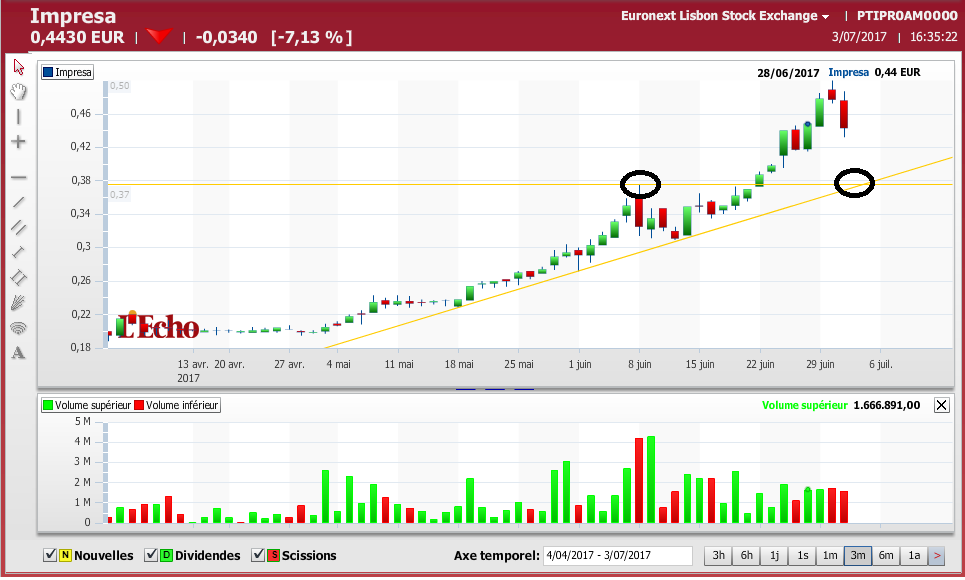
Task: Click the Impresa legend blue swatch
Action: (48, 73)
